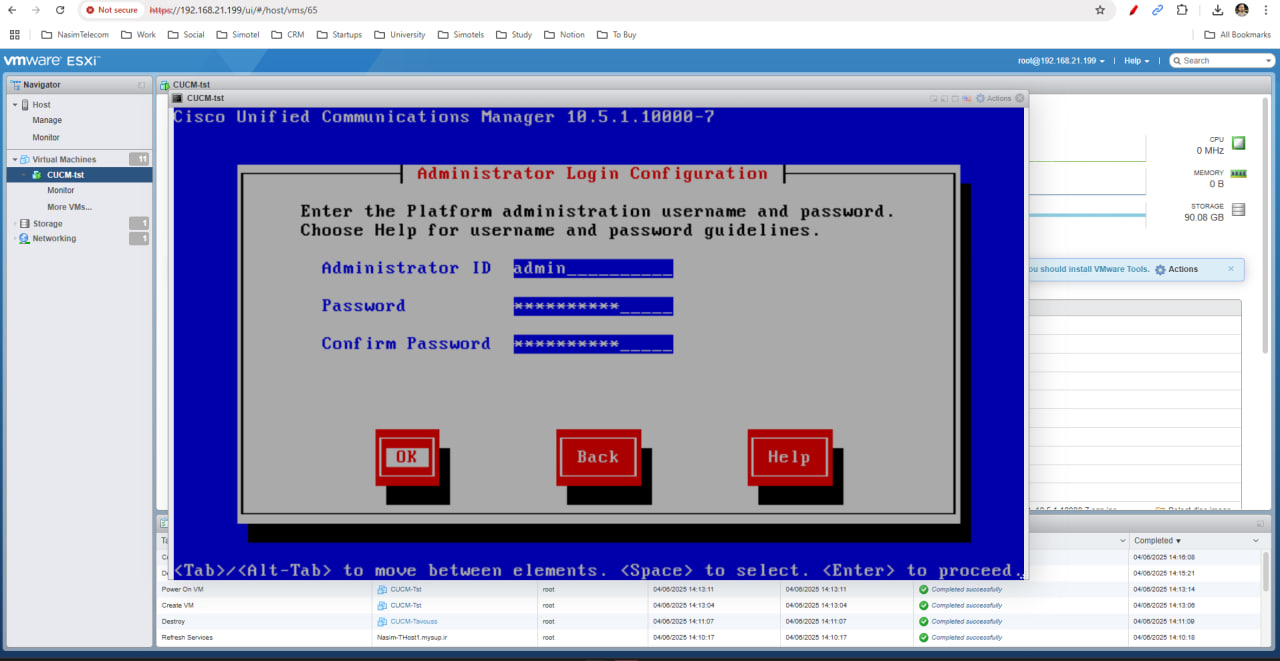Open the Chrome apps grid icon
This screenshot has width=1280, height=661.
14,34
